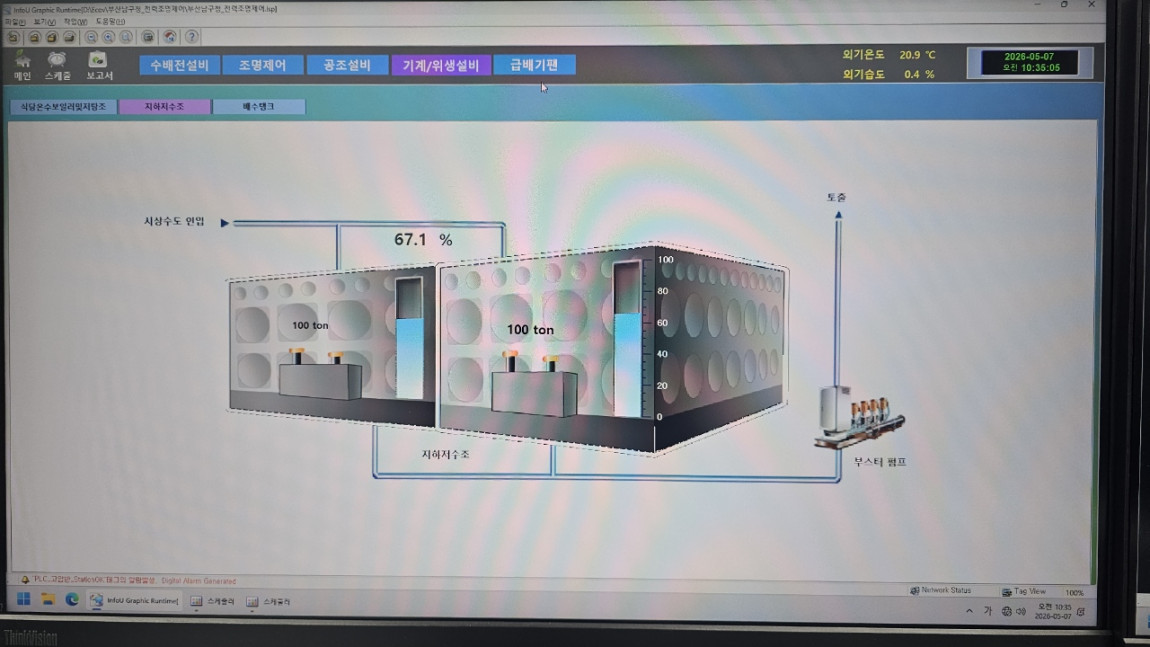Select the 급배기팬 button

[x=534, y=65]
